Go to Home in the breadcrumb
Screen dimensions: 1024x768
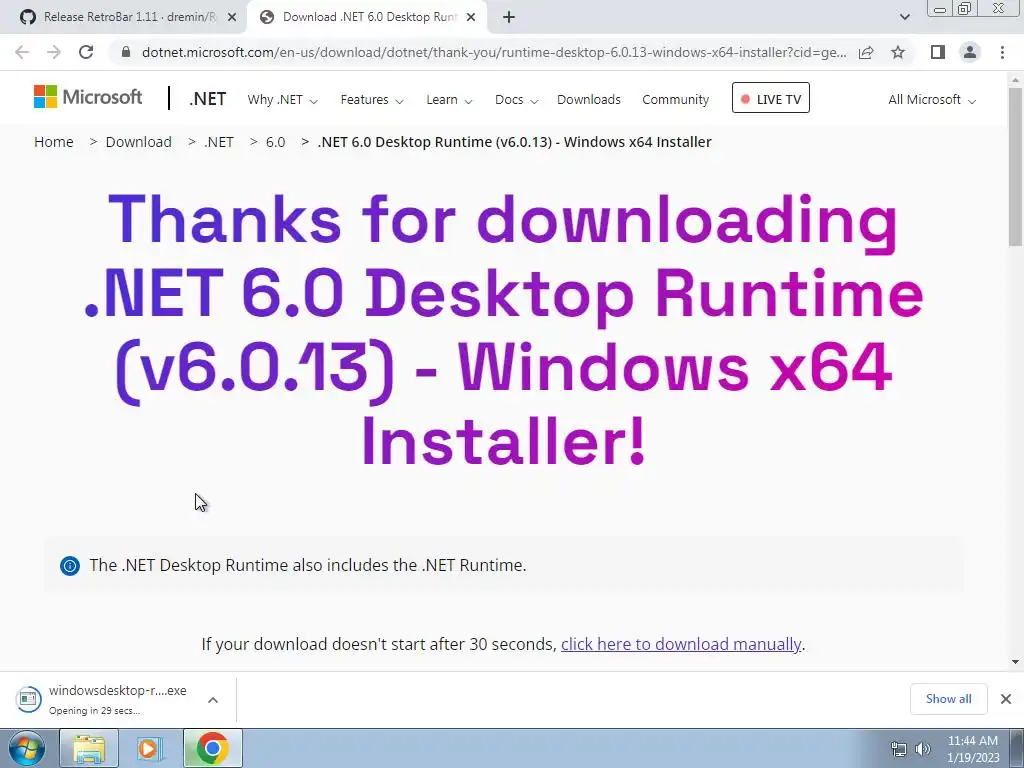[x=54, y=142]
